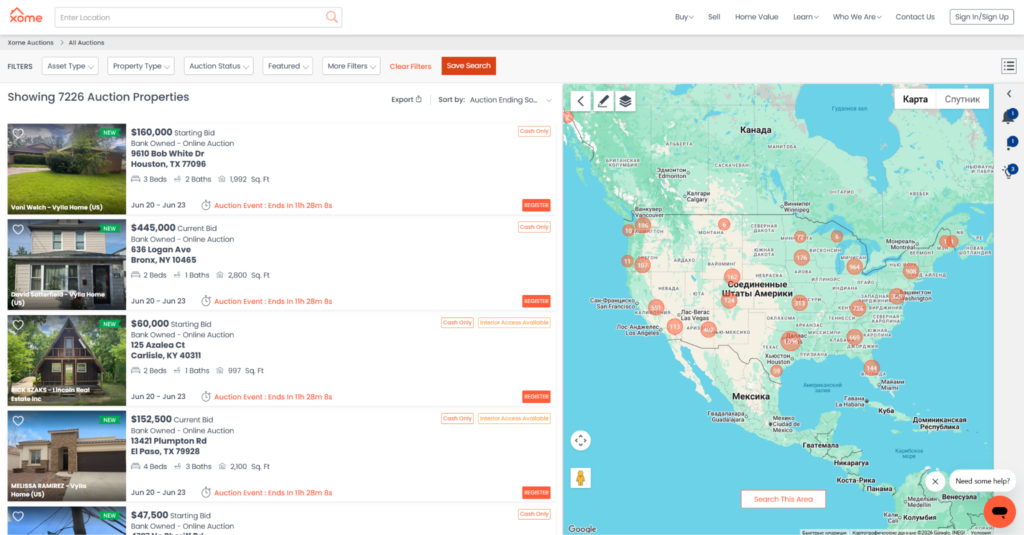Click the map pan control icon
Image resolution: width=1024 pixels, height=535 pixels.
point(581,440)
